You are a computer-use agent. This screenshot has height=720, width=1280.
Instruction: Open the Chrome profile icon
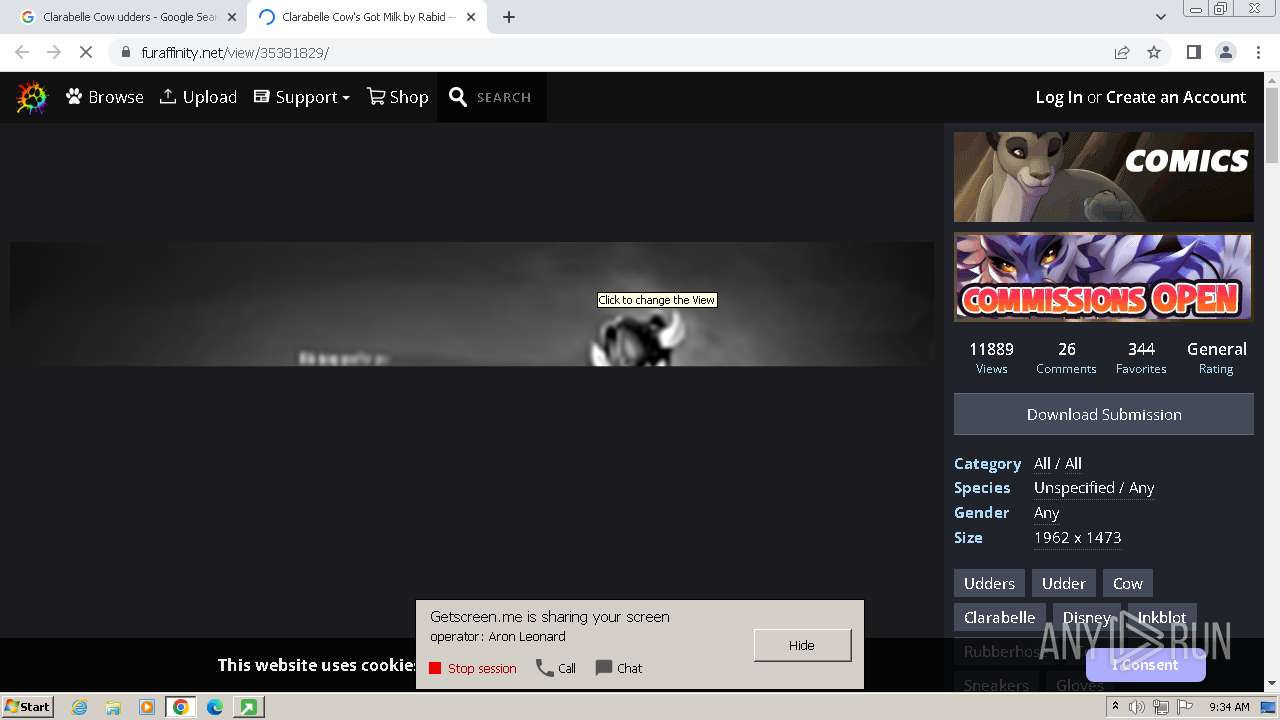[1225, 52]
